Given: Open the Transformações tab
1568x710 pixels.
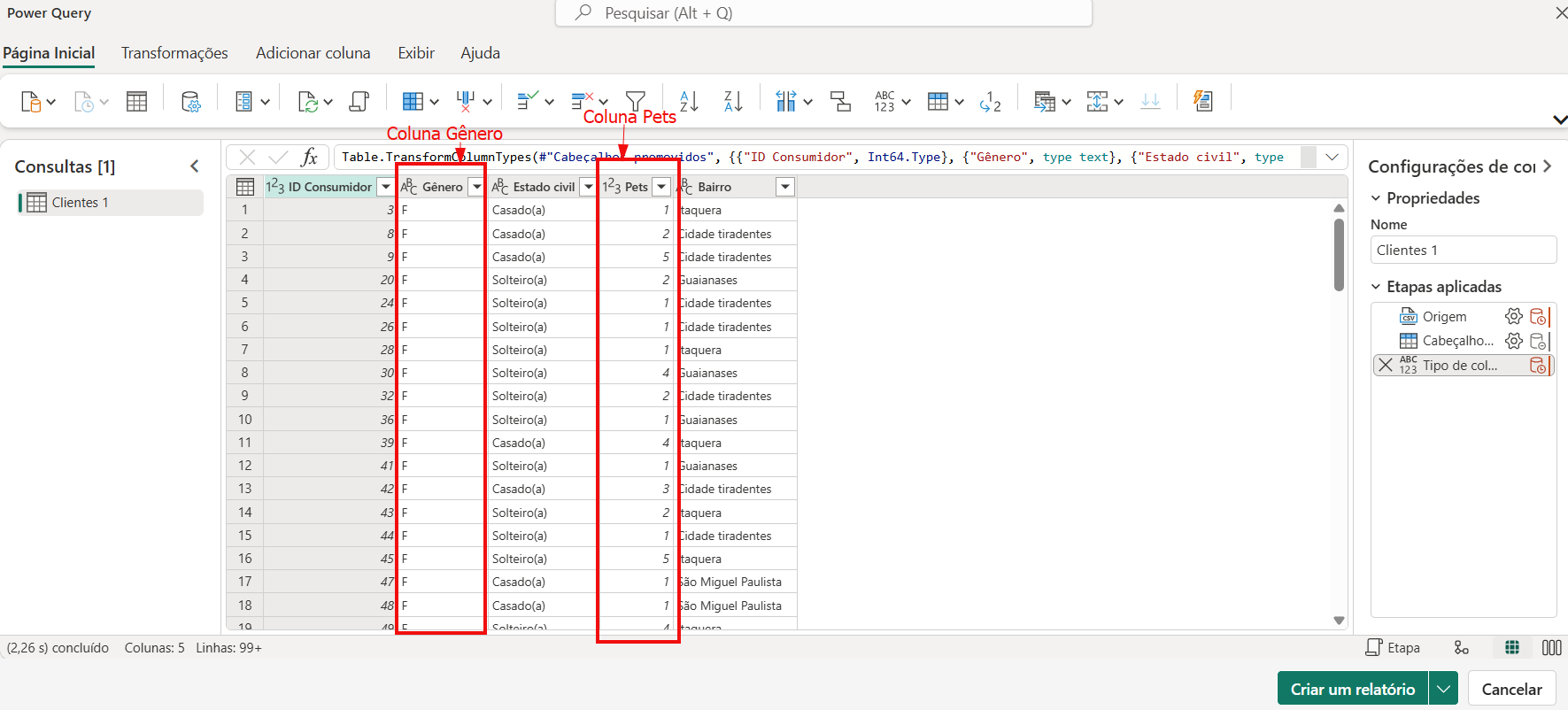Looking at the screenshot, I should click(174, 53).
